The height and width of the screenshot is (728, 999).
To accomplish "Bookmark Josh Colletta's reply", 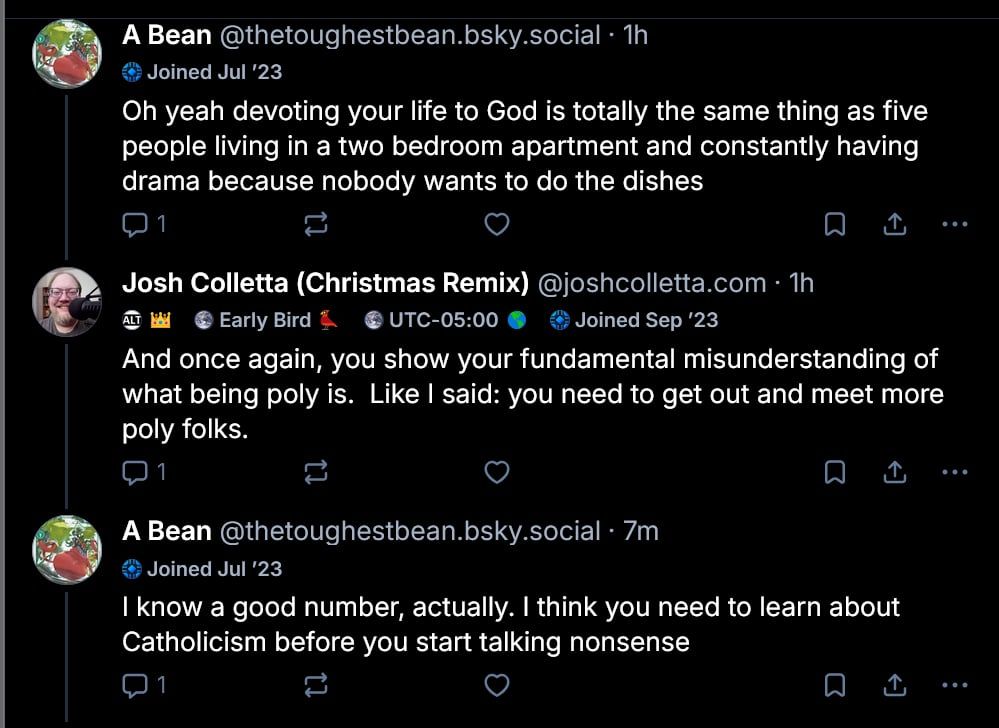I will click(x=837, y=471).
